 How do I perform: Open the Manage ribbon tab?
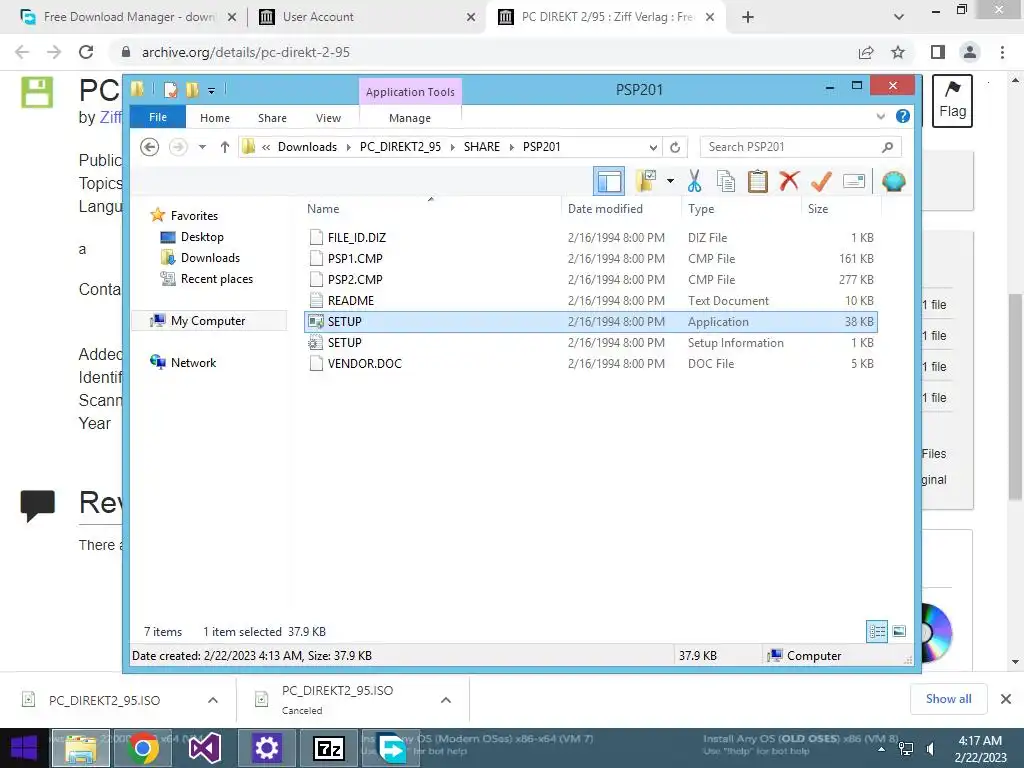(410, 118)
